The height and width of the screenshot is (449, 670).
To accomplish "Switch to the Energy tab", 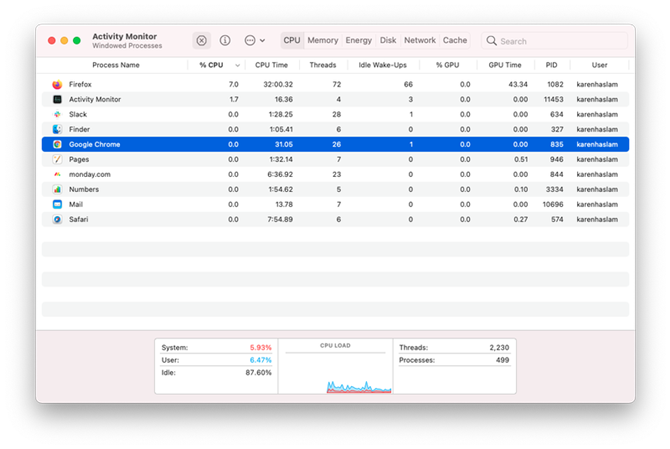I will click(x=359, y=40).
